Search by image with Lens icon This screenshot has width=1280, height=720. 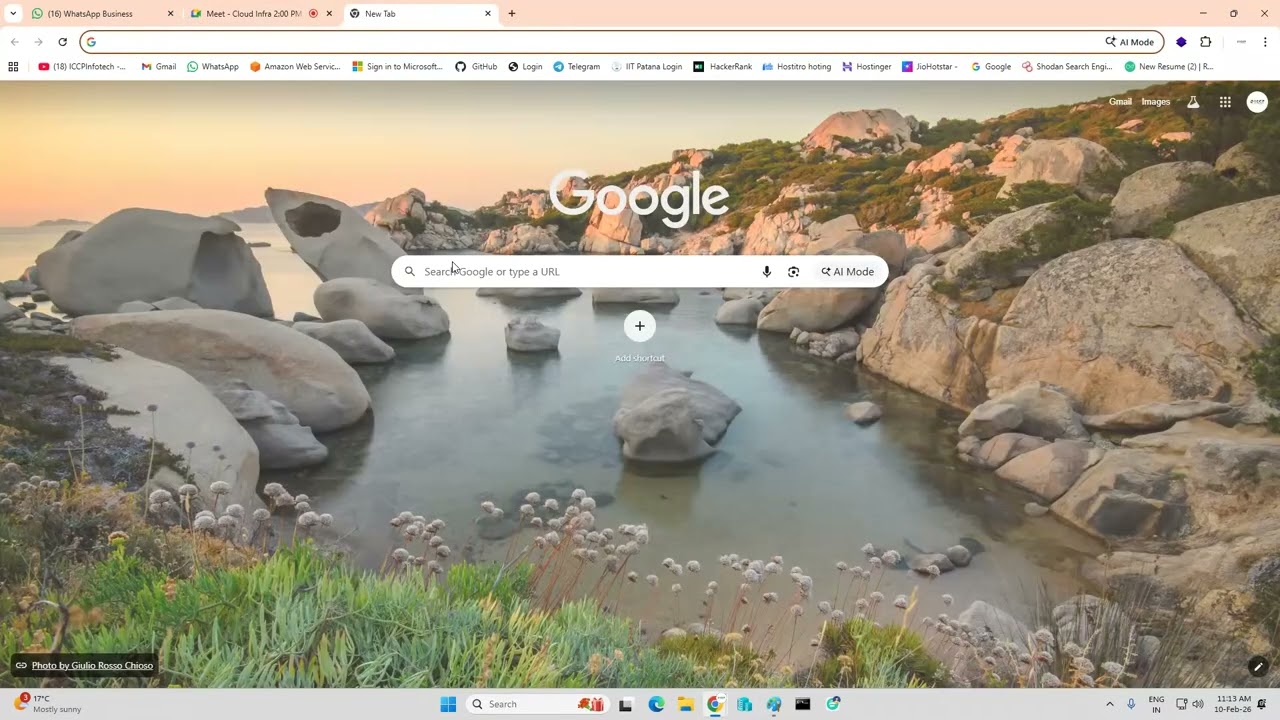(x=794, y=272)
